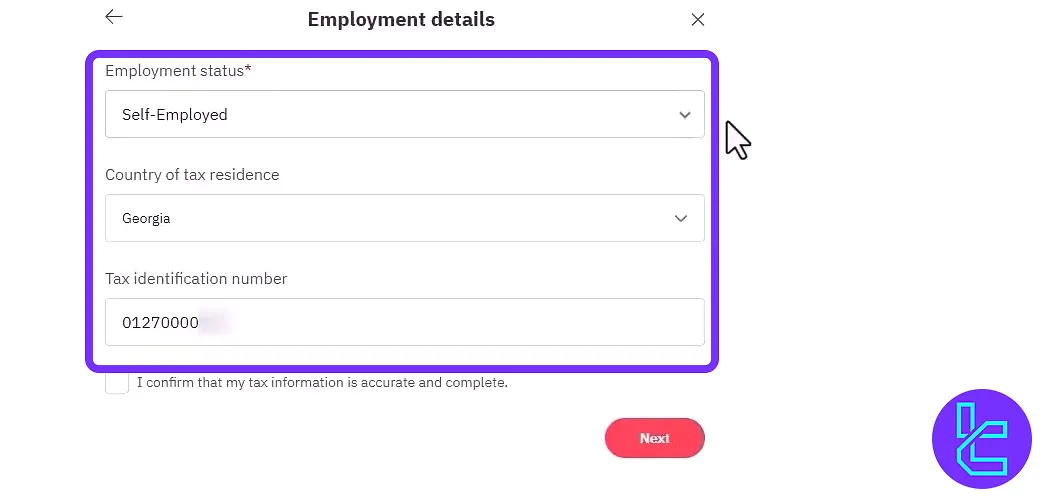Tick the tax information confirmation checkbox
Viewport: 1042px width, 499px height.
tap(117, 382)
